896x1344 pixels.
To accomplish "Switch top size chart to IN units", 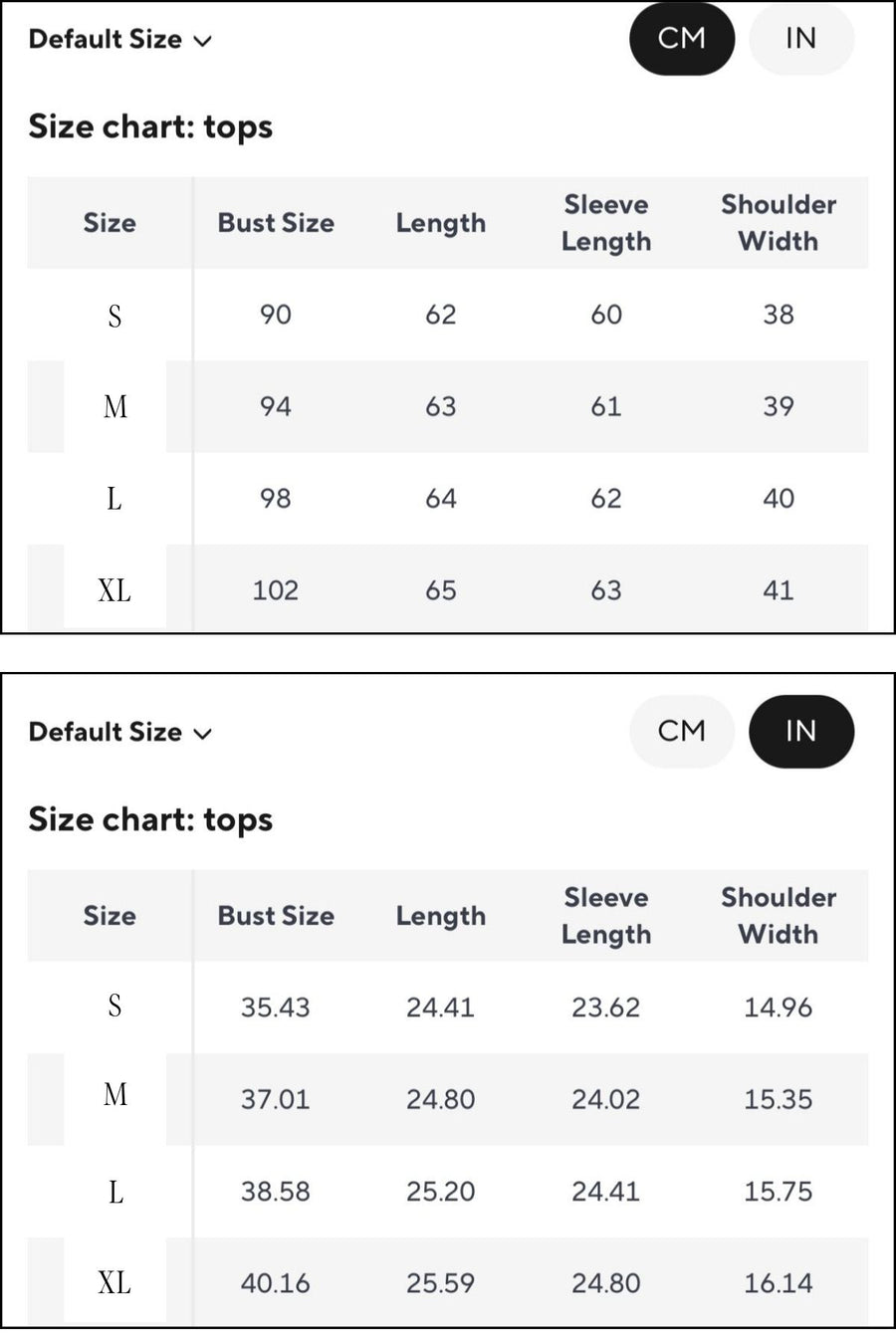I will tap(801, 39).
